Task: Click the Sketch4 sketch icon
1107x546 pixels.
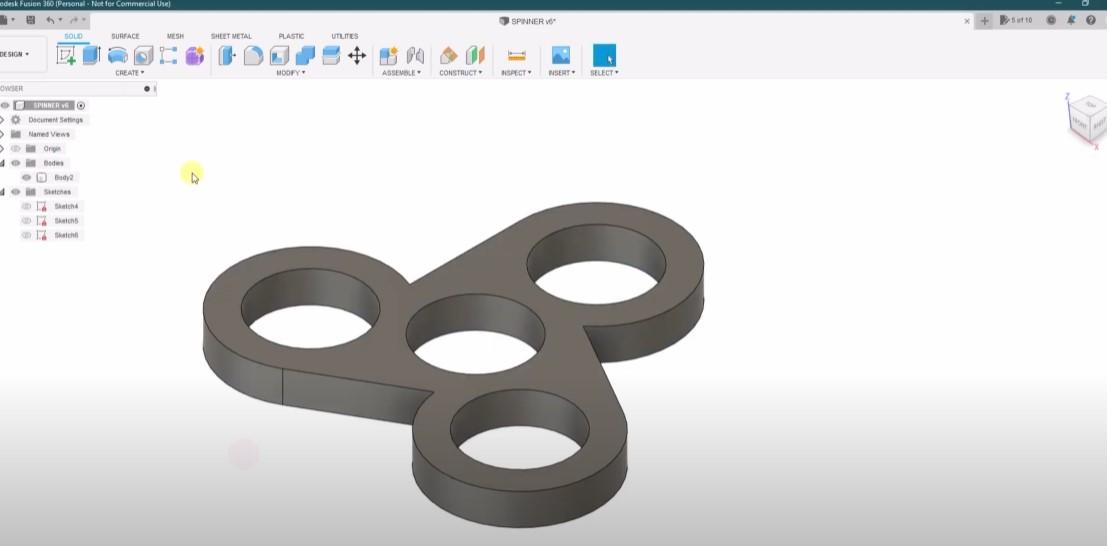Action: pyautogui.click(x=42, y=206)
